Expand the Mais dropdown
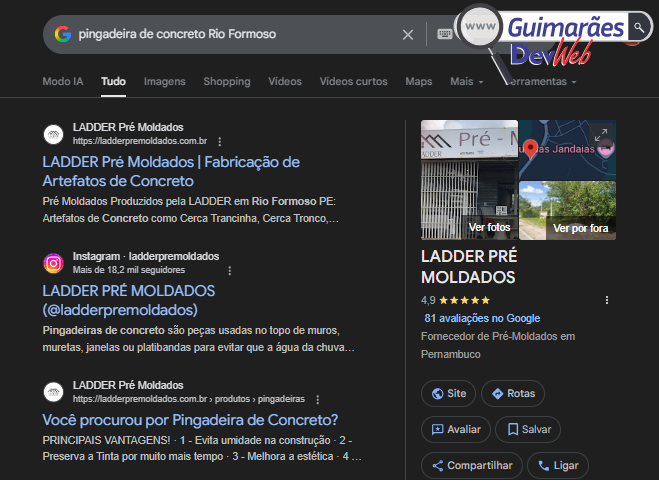Viewport: 659px width, 482px height. [467, 81]
